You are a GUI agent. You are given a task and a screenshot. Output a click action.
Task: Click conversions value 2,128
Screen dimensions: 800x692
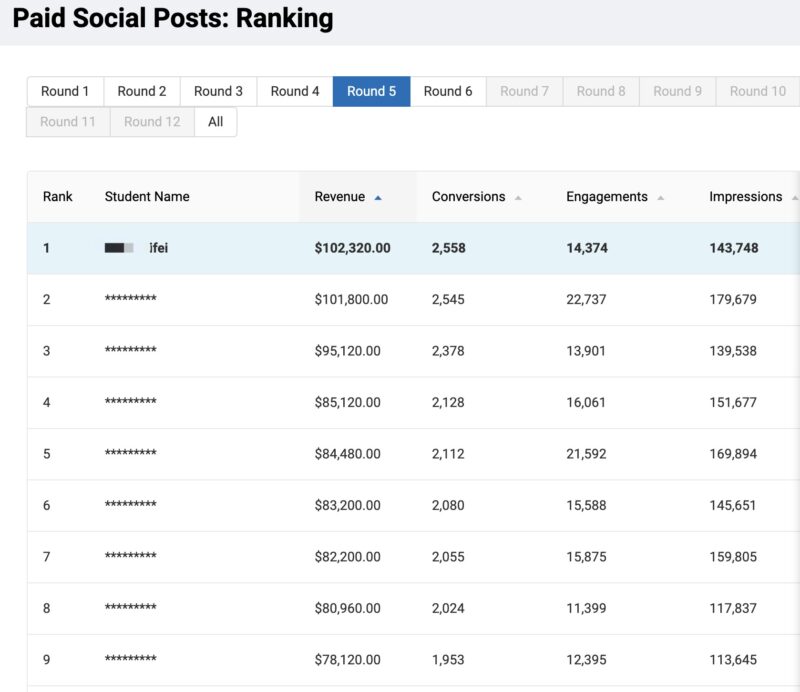448,403
